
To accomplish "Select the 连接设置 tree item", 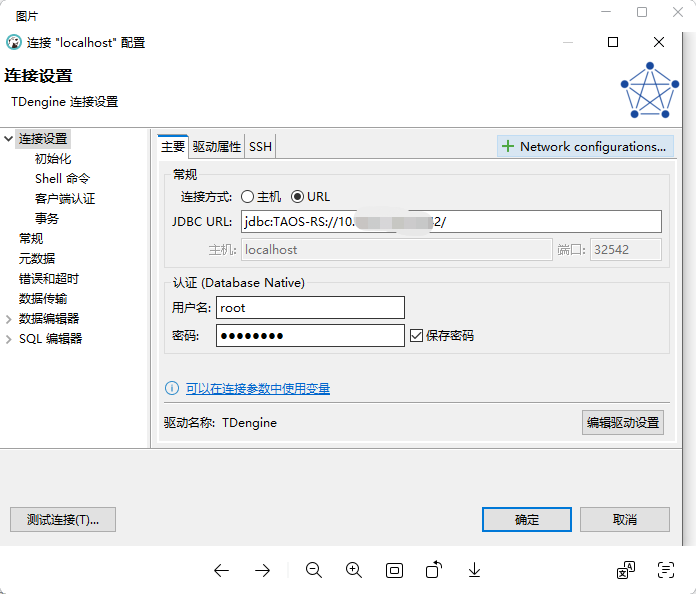I will (x=43, y=139).
